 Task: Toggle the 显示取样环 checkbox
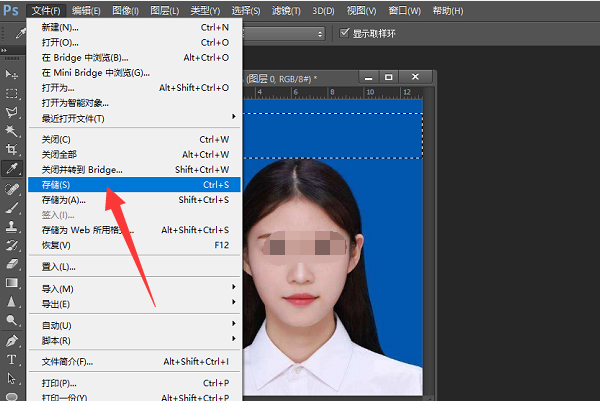tap(344, 33)
